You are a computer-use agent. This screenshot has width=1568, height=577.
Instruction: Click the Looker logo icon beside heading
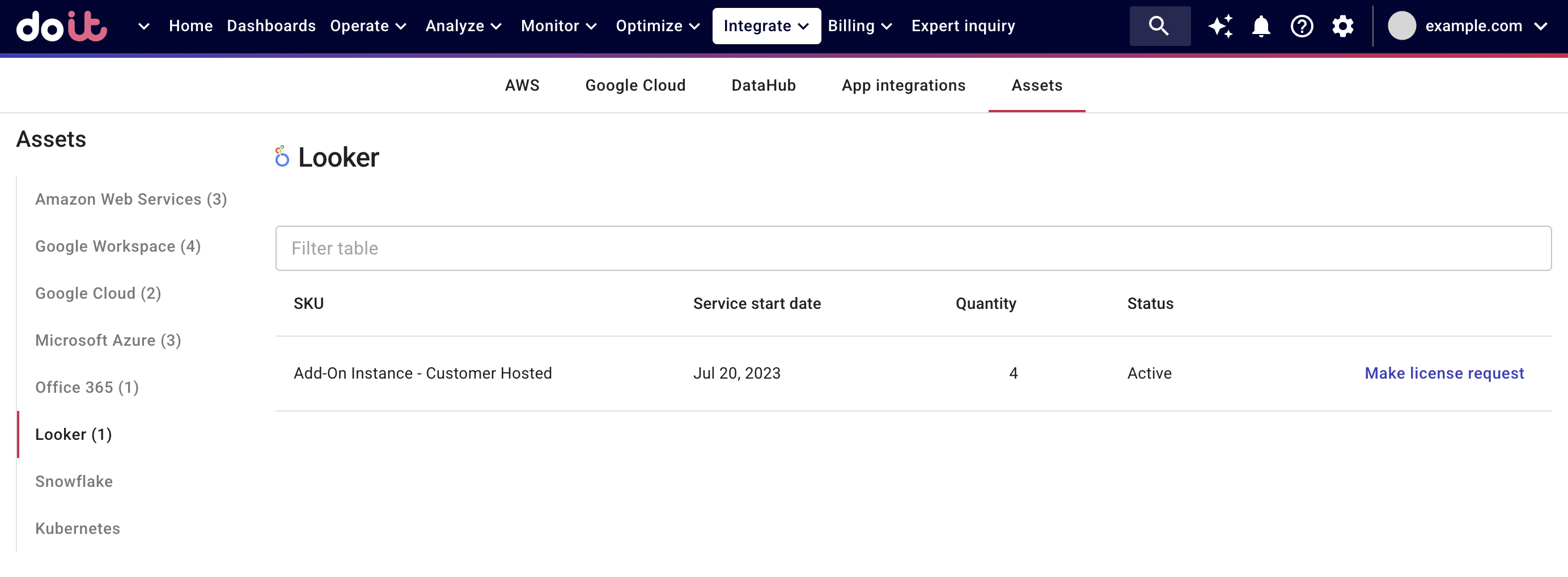coord(281,157)
